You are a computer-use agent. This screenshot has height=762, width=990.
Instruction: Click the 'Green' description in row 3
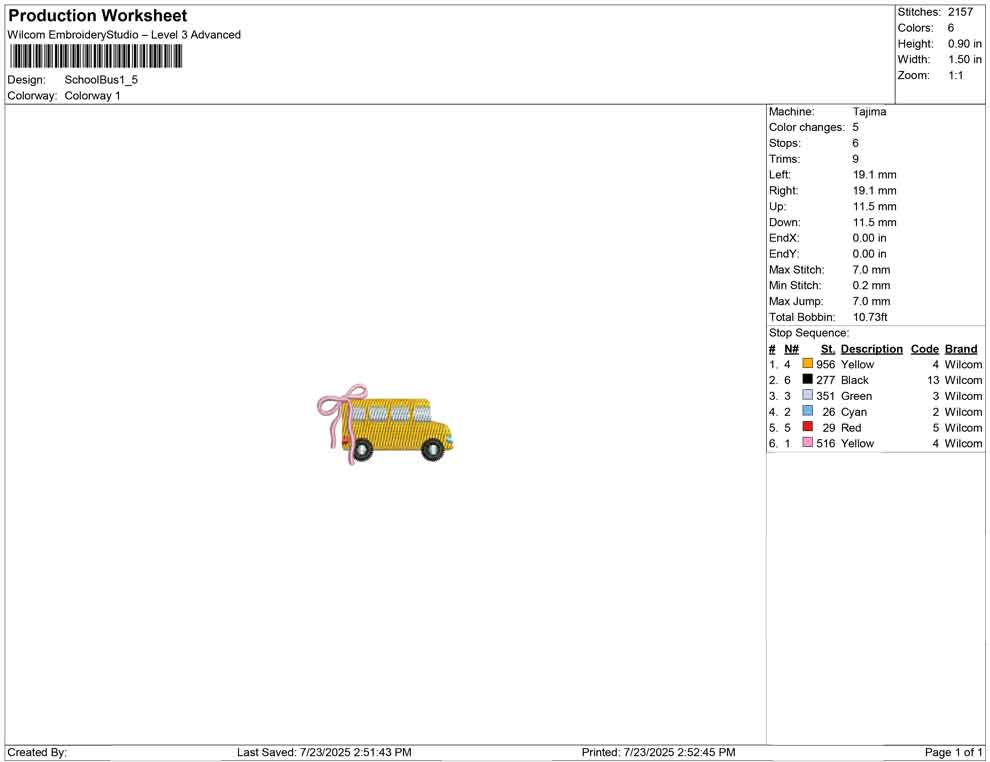pos(857,396)
